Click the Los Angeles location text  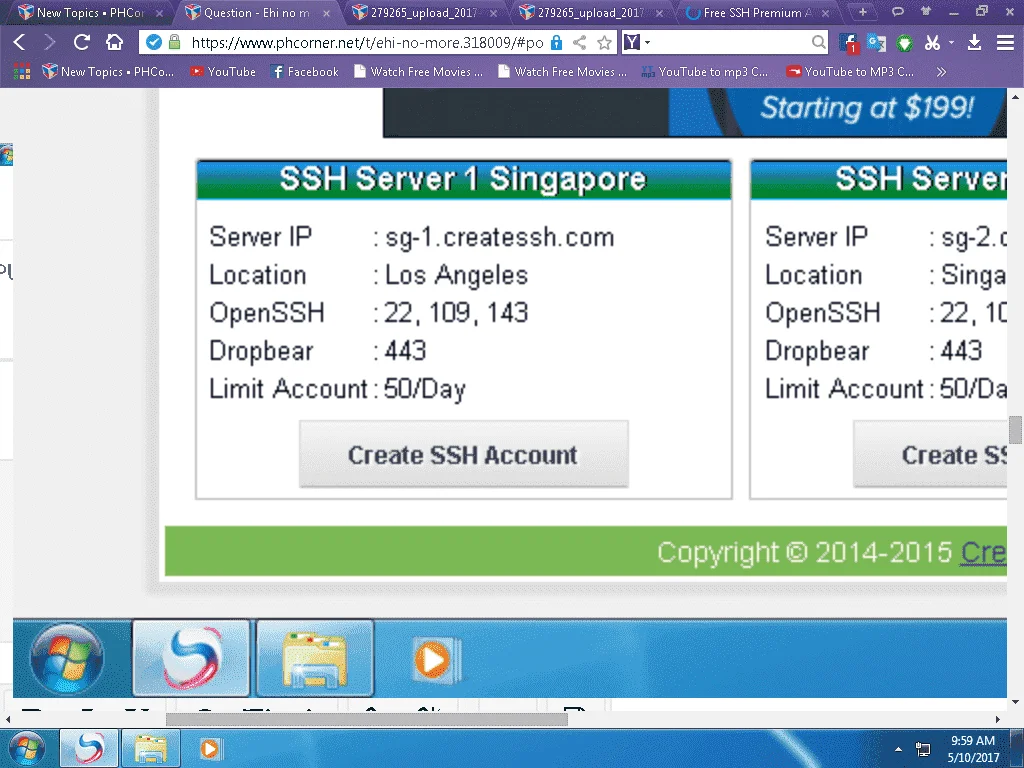point(456,275)
